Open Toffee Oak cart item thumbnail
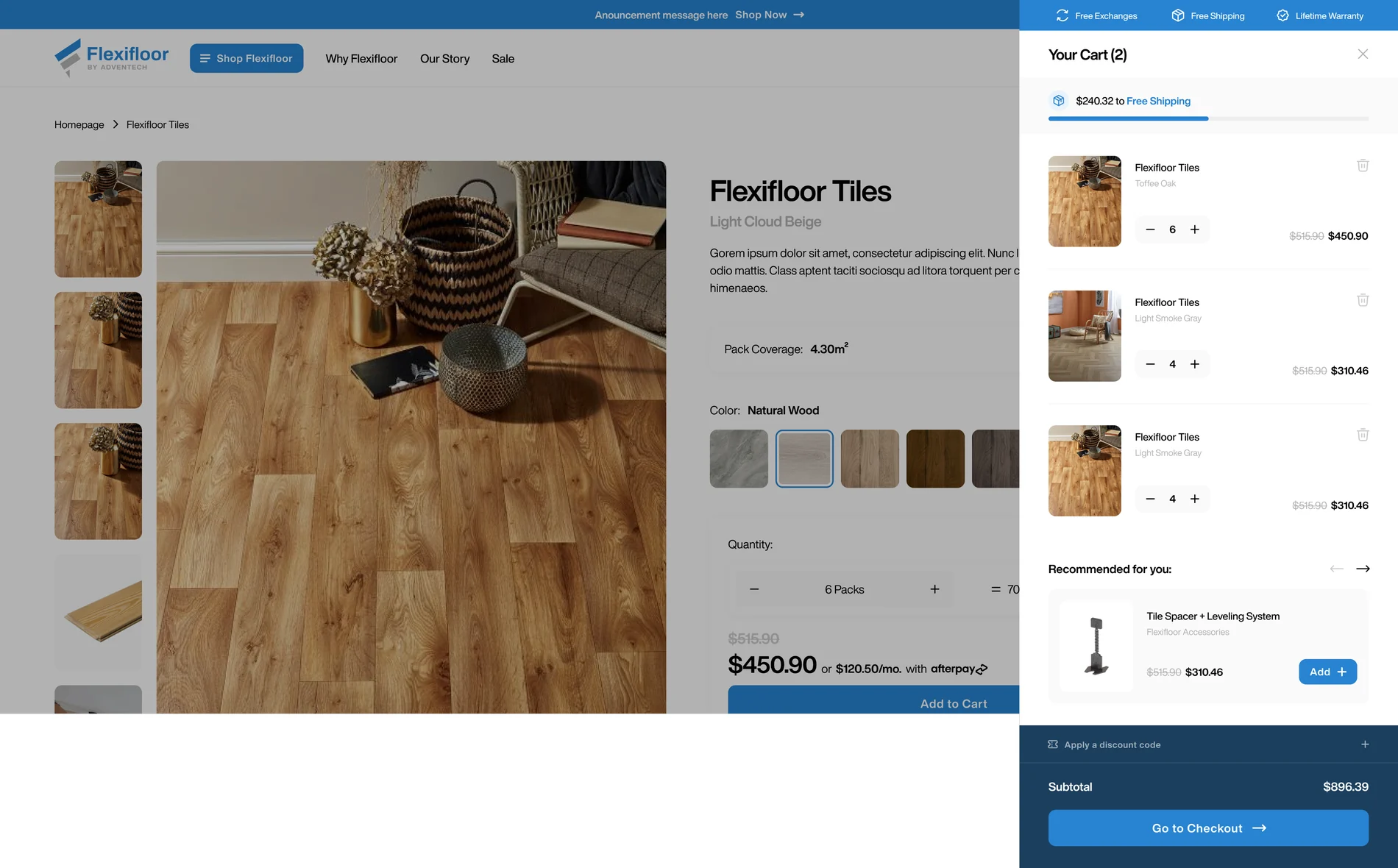1398x868 pixels. pos(1085,201)
